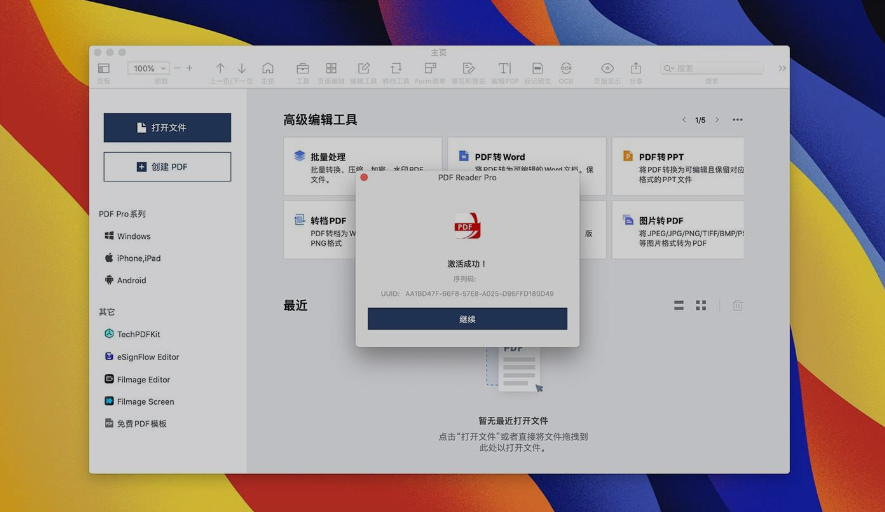Click the OCR toolbar icon
Screen dimensions: 885x512
pyautogui.click(x=566, y=68)
